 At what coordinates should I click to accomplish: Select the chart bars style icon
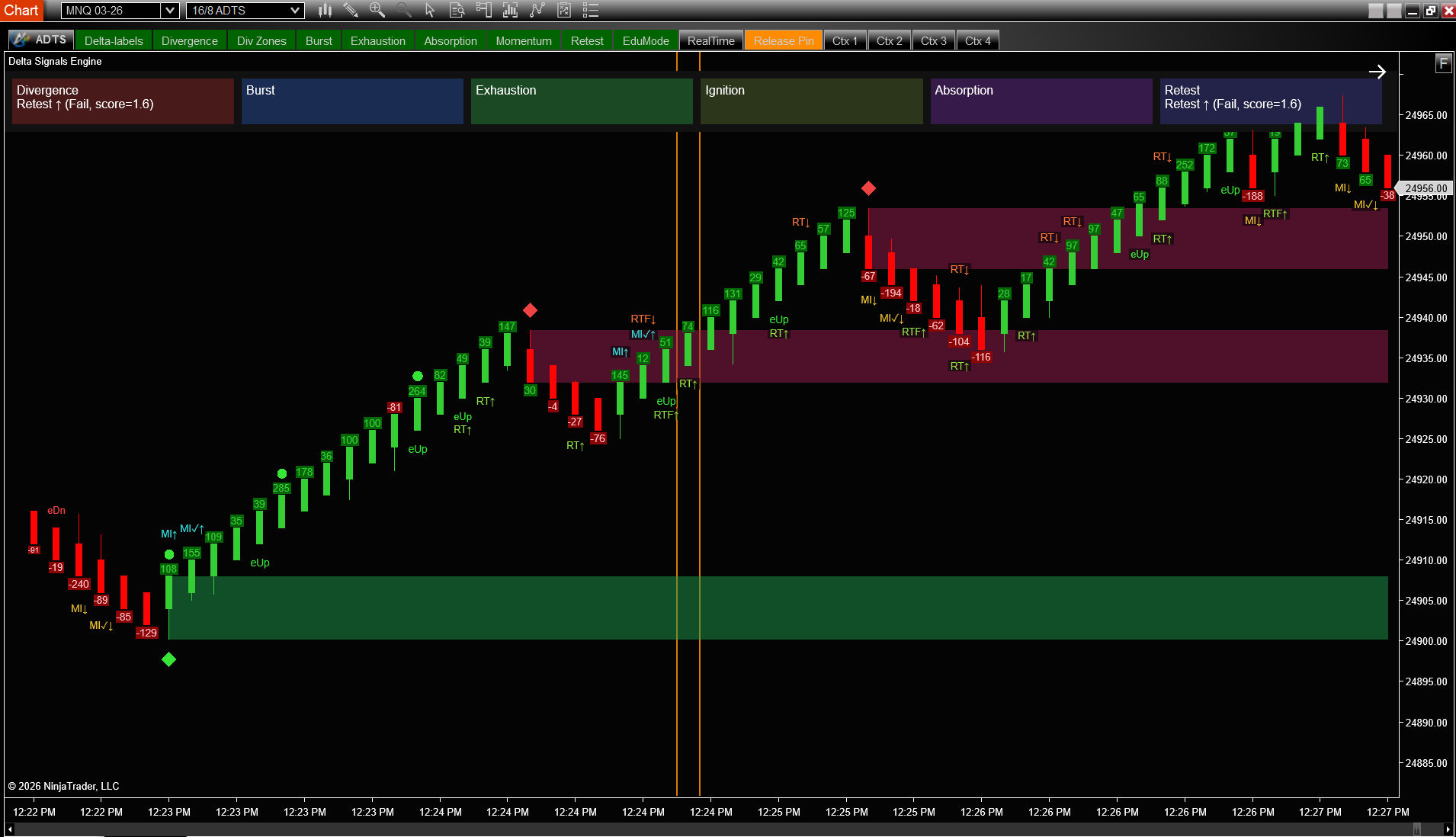point(325,10)
